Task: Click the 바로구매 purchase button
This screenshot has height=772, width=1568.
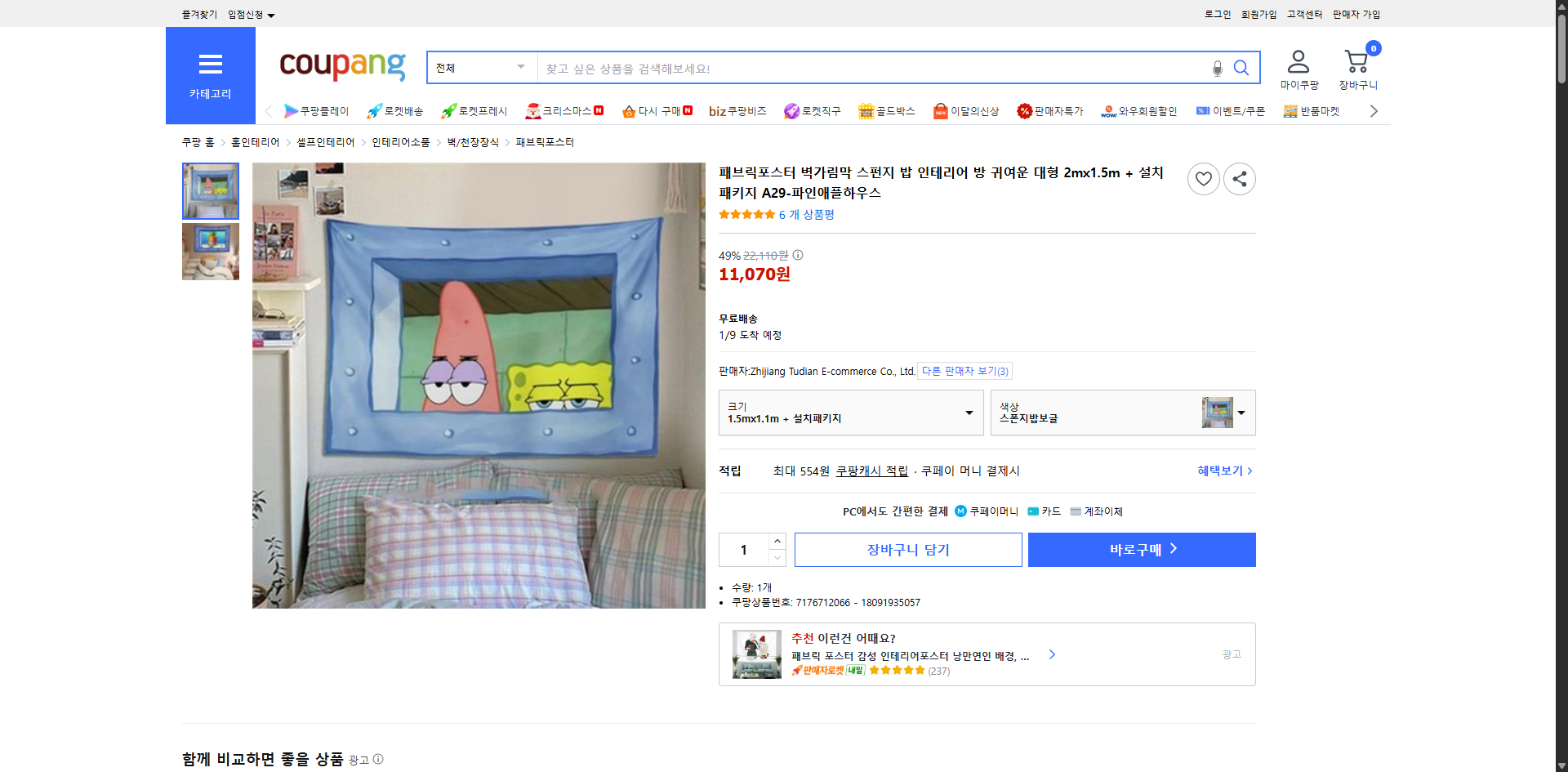Action: point(1141,549)
